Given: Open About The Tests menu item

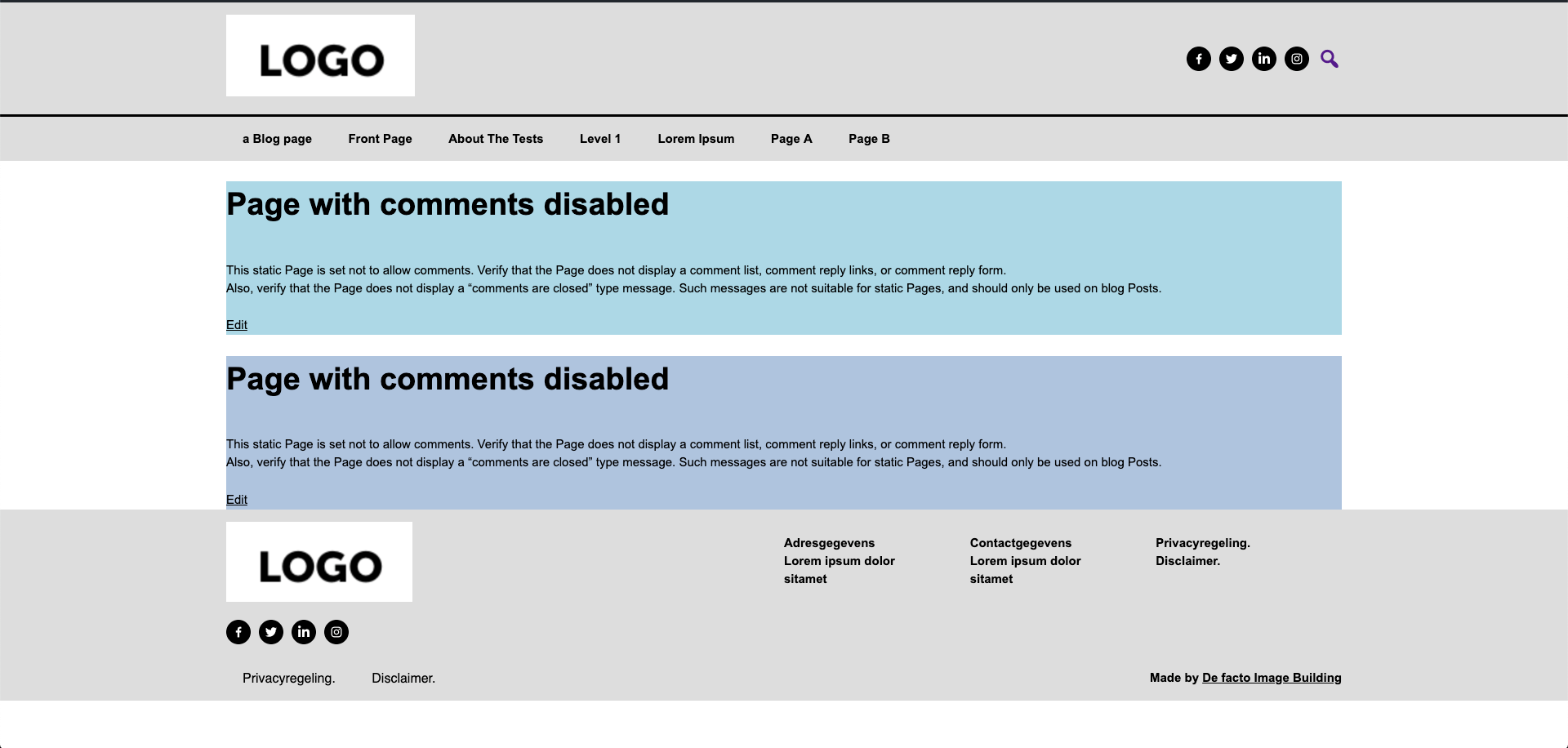Looking at the screenshot, I should (496, 139).
